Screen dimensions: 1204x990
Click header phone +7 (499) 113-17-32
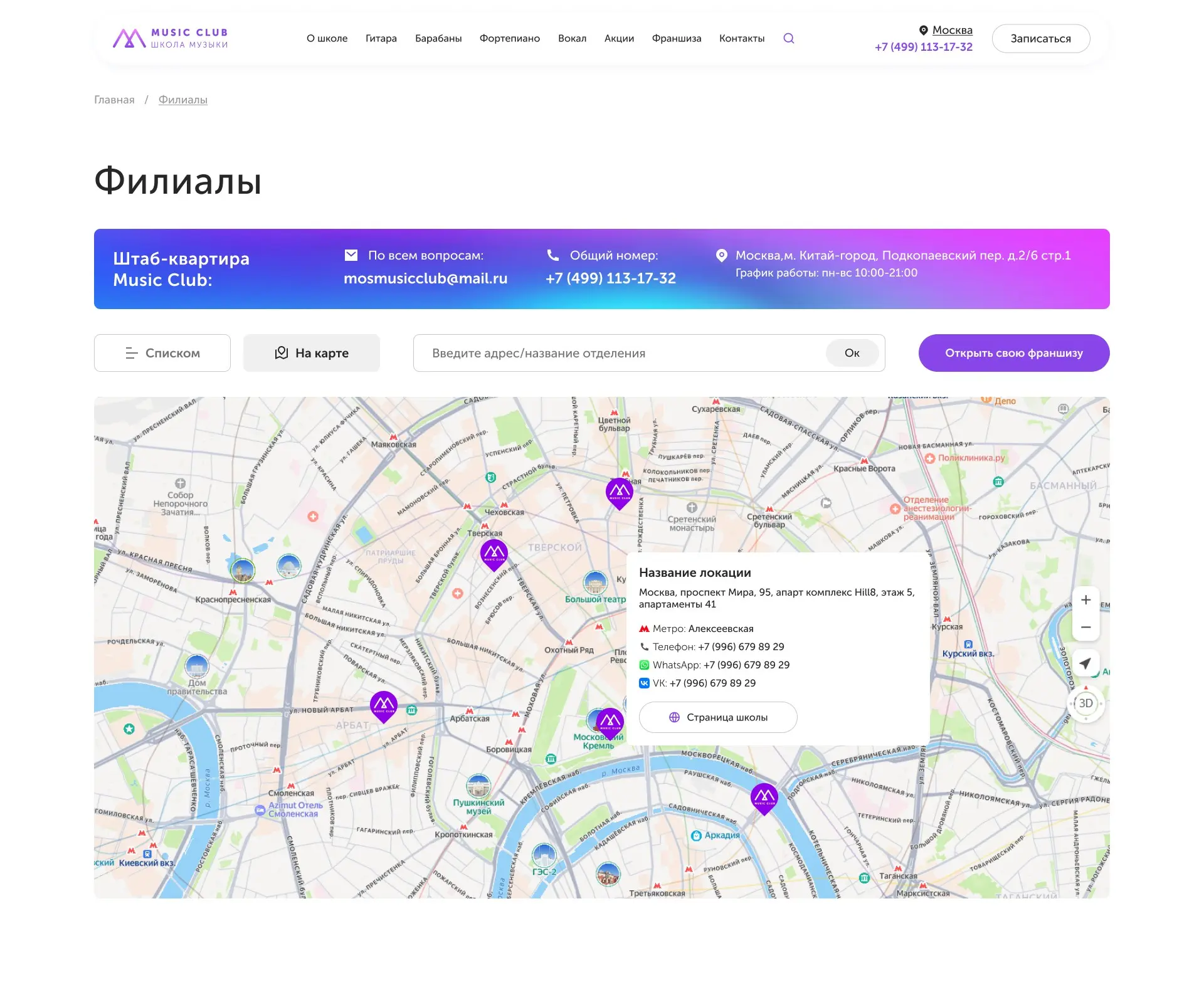pyautogui.click(x=924, y=47)
